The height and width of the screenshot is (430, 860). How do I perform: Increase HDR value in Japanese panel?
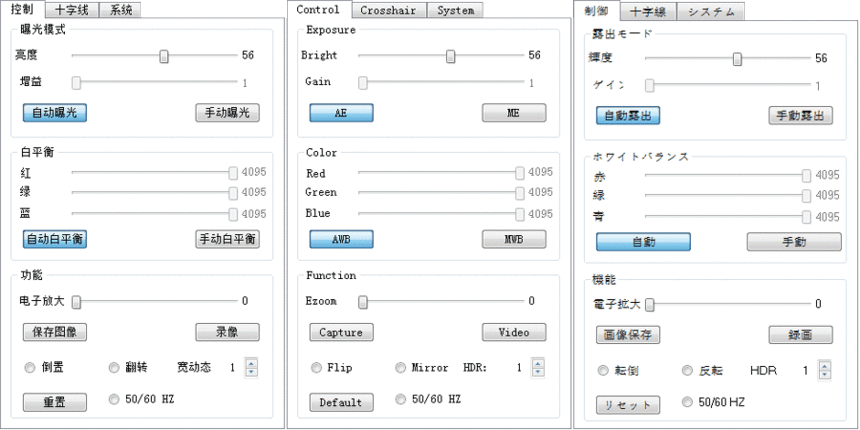coord(825,366)
